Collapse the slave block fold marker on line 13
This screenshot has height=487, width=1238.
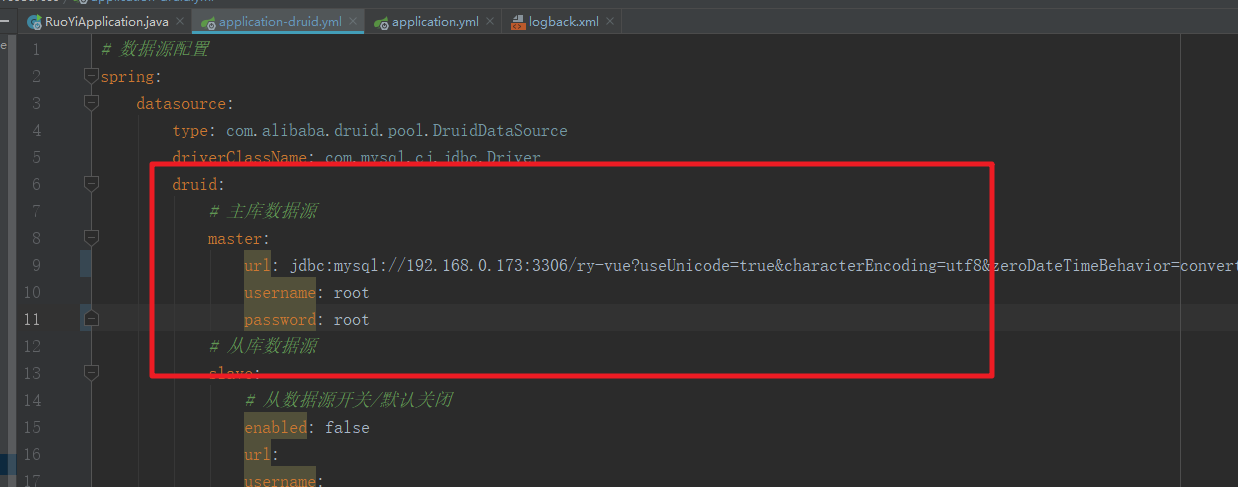pyautogui.click(x=91, y=372)
